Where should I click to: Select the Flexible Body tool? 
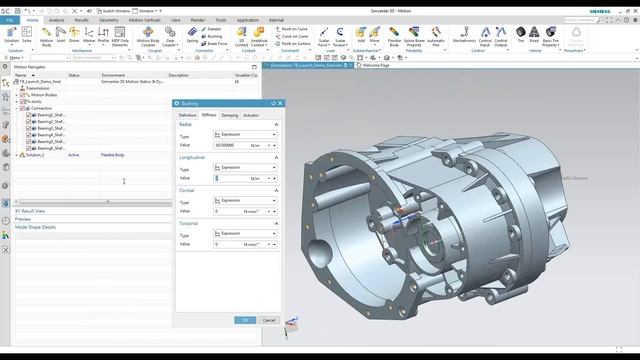pos(394,36)
